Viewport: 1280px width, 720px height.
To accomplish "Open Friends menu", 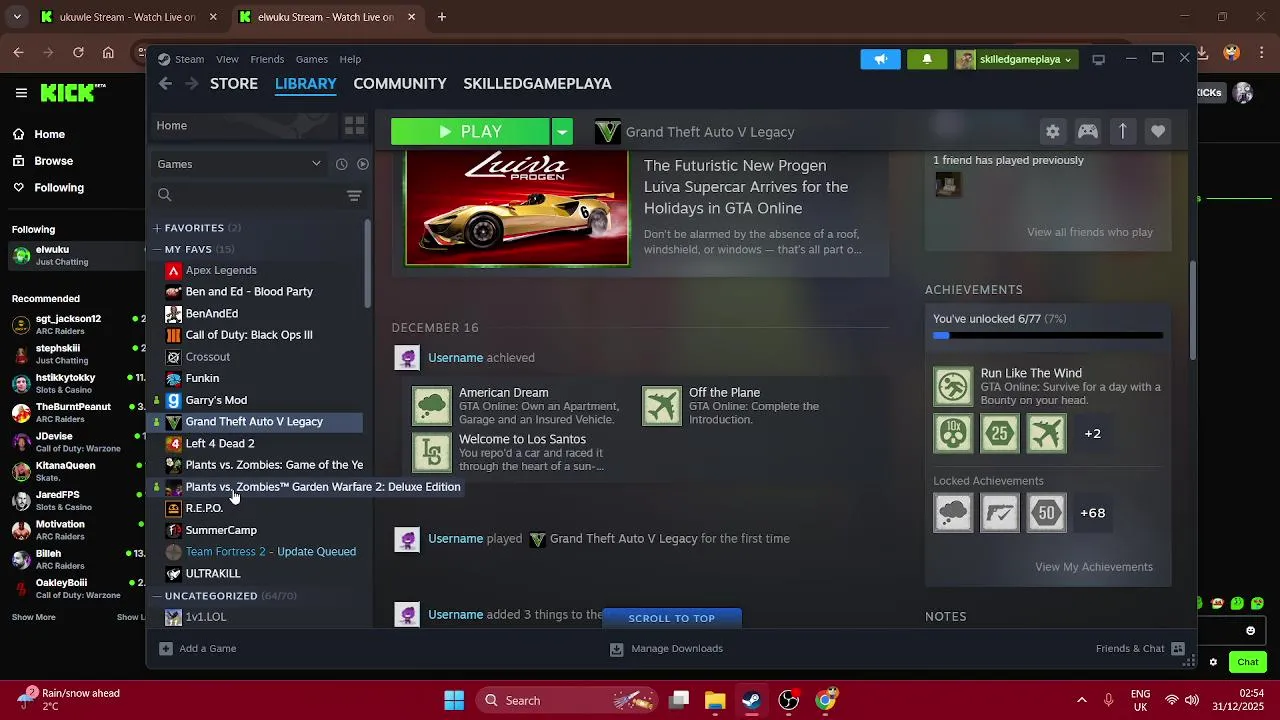I will coord(267,59).
